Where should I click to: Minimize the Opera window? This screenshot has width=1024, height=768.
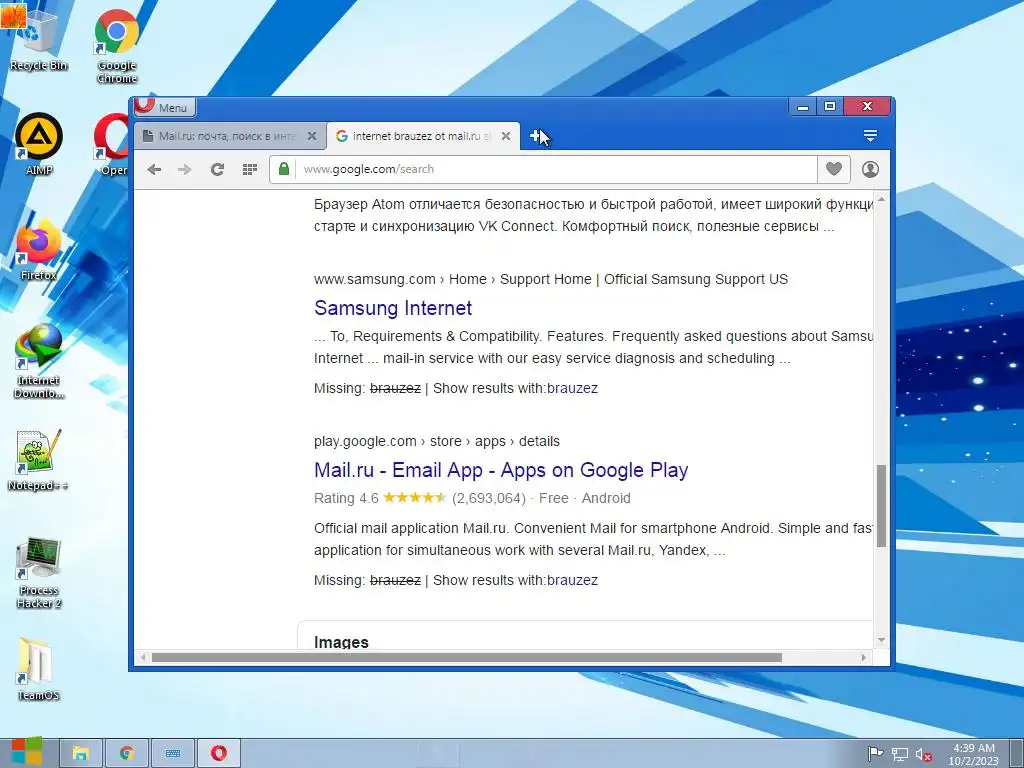coord(803,106)
